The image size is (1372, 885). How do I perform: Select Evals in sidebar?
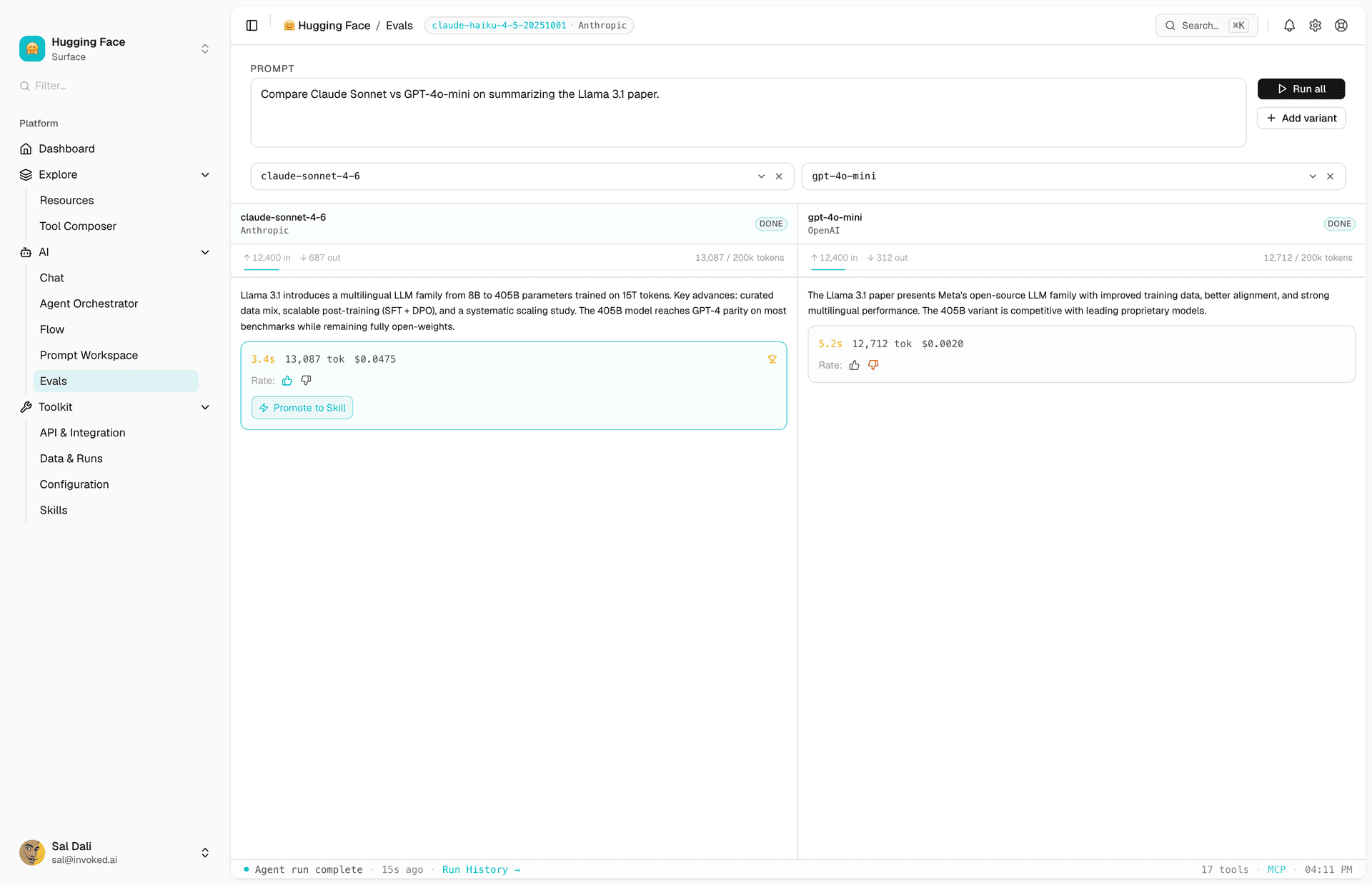(x=116, y=381)
